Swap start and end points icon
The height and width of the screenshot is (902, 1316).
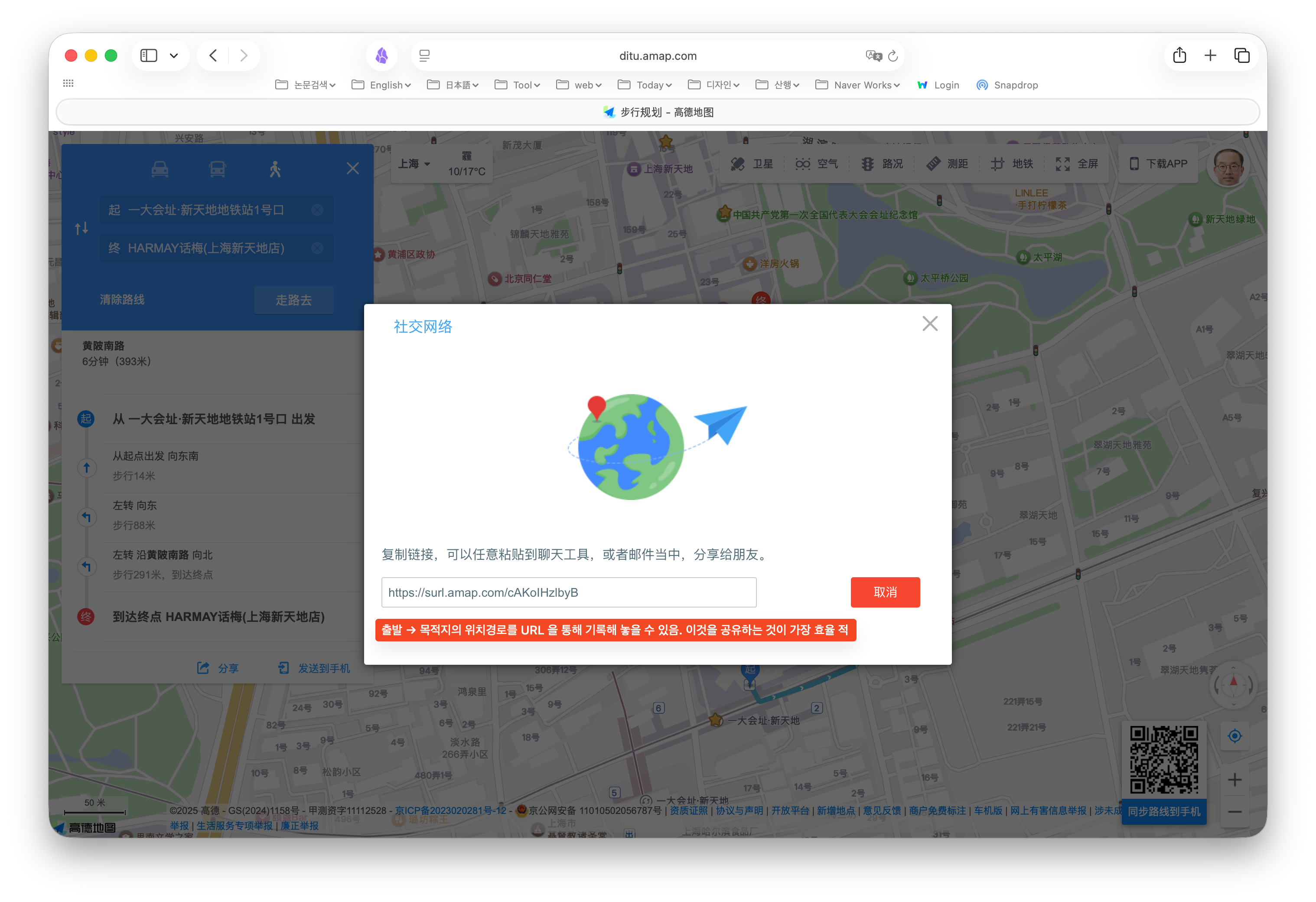coord(81,229)
